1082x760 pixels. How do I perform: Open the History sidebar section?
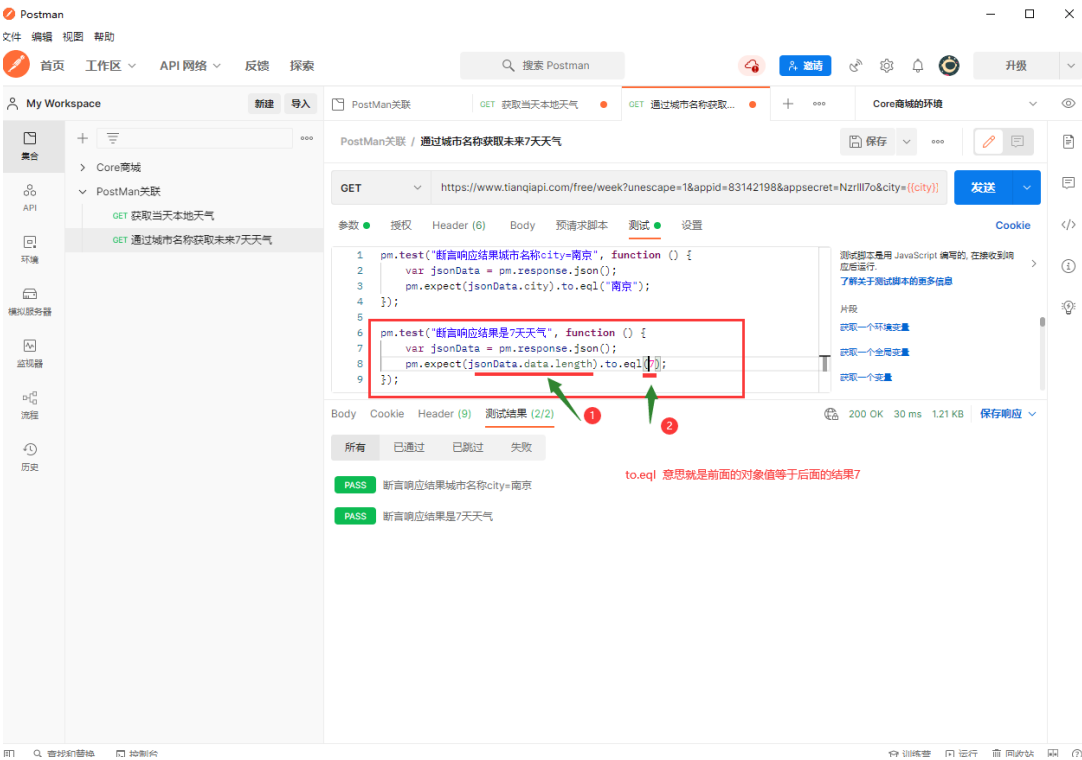pyautogui.click(x=30, y=456)
